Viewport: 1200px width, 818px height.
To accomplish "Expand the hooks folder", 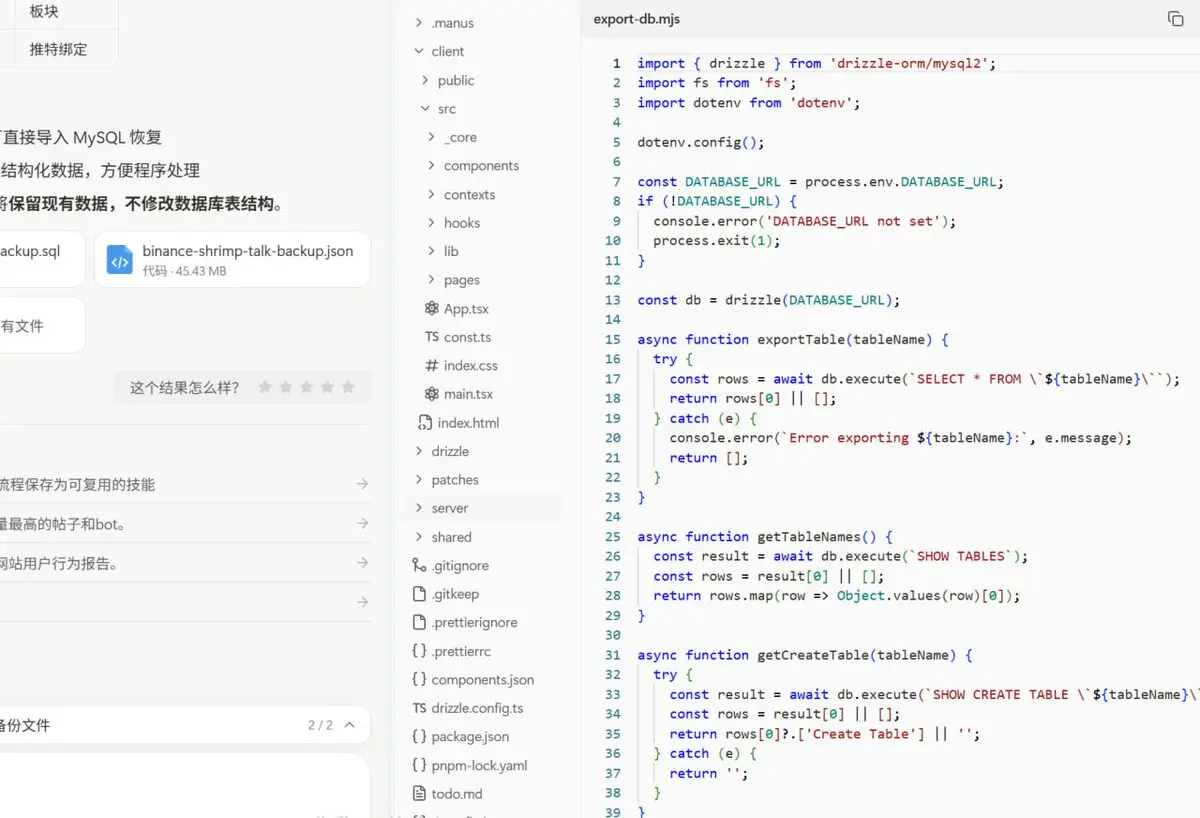I will (x=431, y=223).
